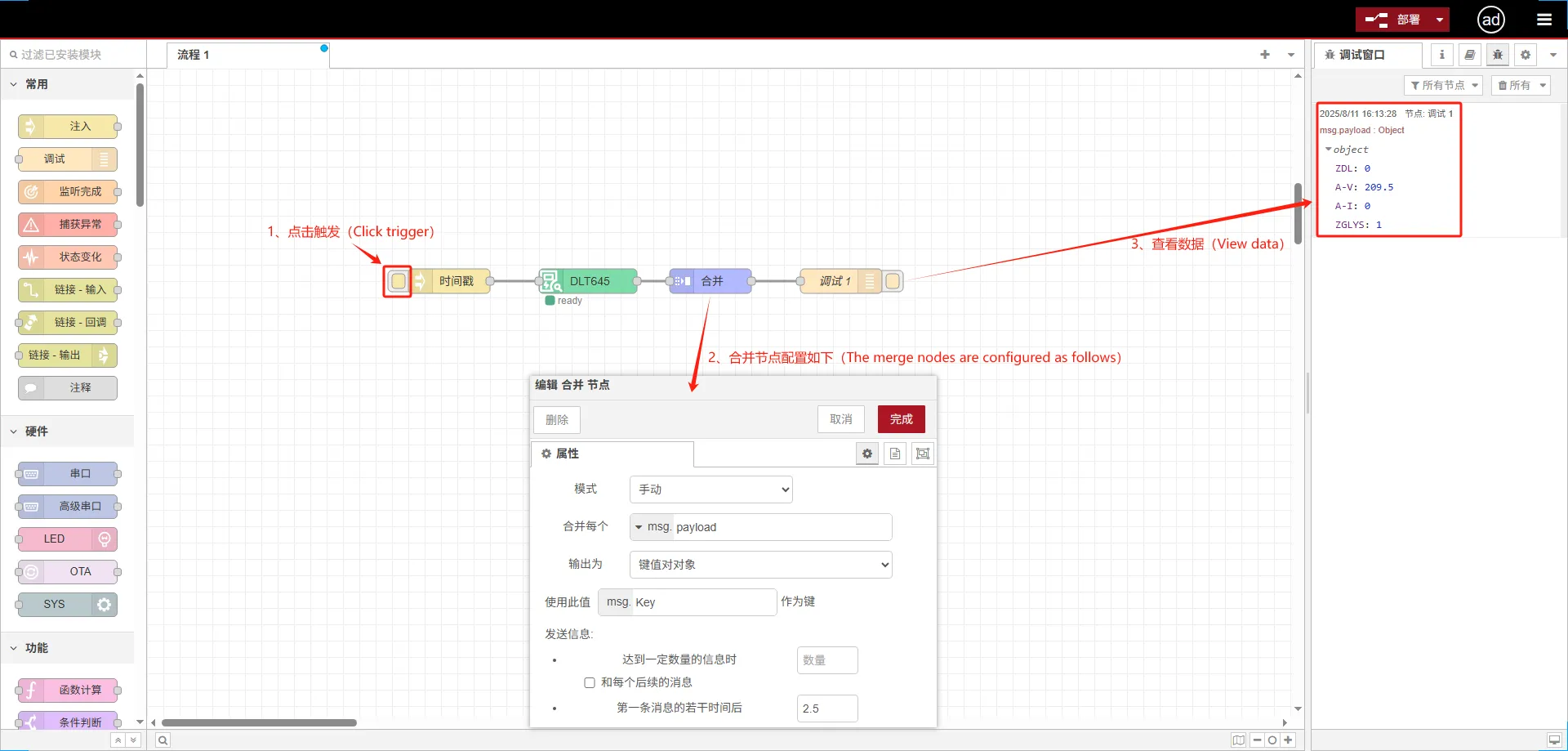Collapse the 常用 palette category

click(x=14, y=84)
